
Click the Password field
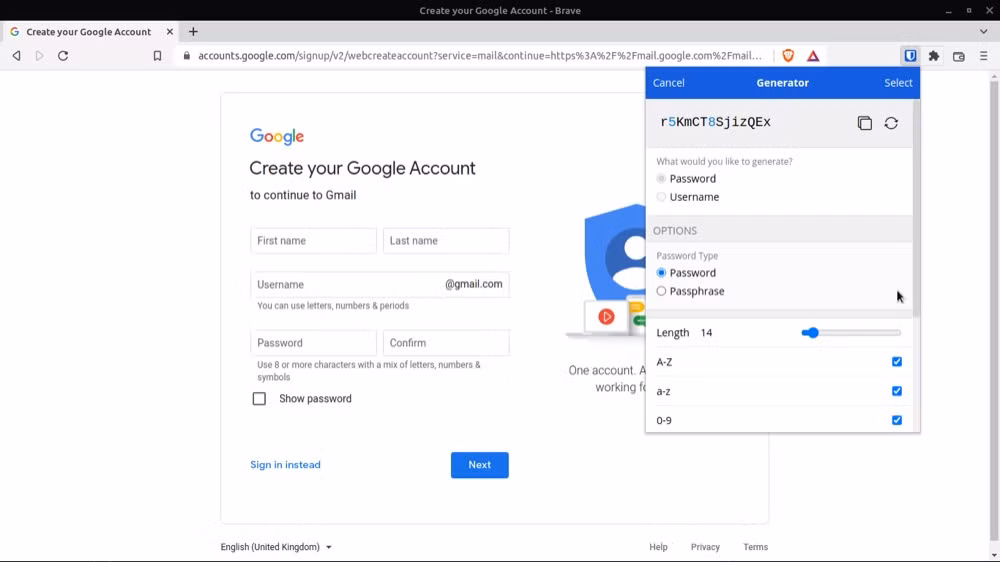point(313,343)
